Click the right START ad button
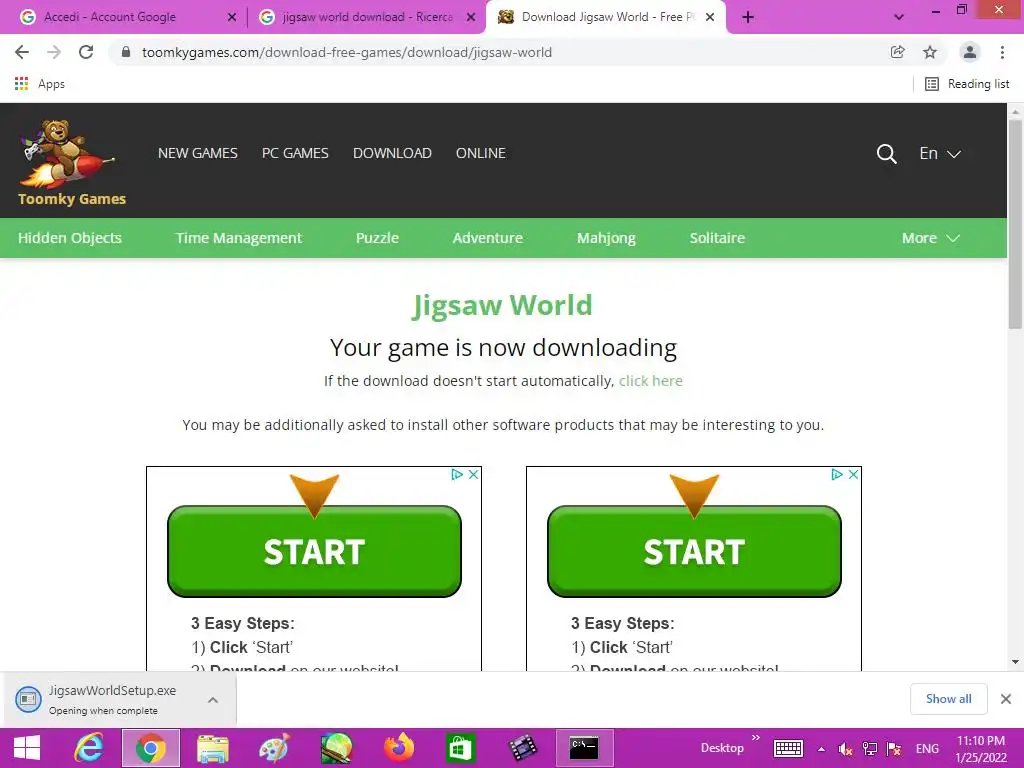The image size is (1024, 768). (694, 551)
